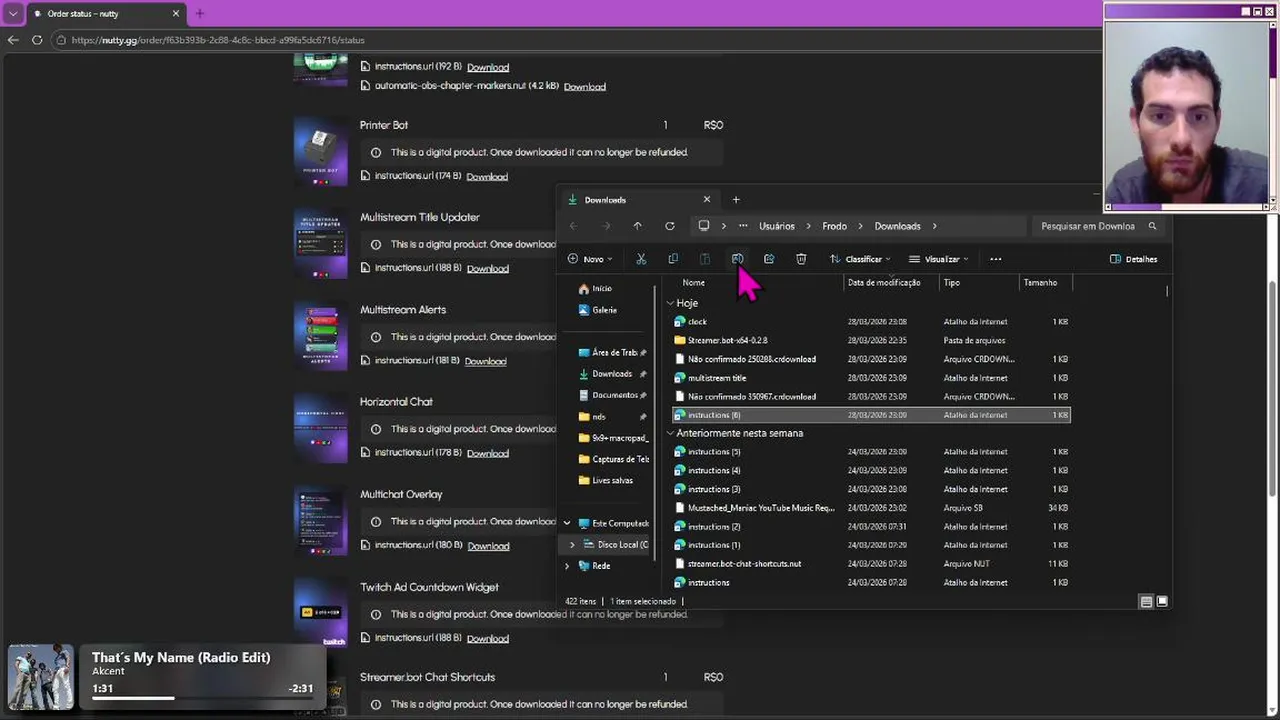Open Documentos in the Explorer sidebar
Screen dimensions: 1280x720
(x=613, y=395)
